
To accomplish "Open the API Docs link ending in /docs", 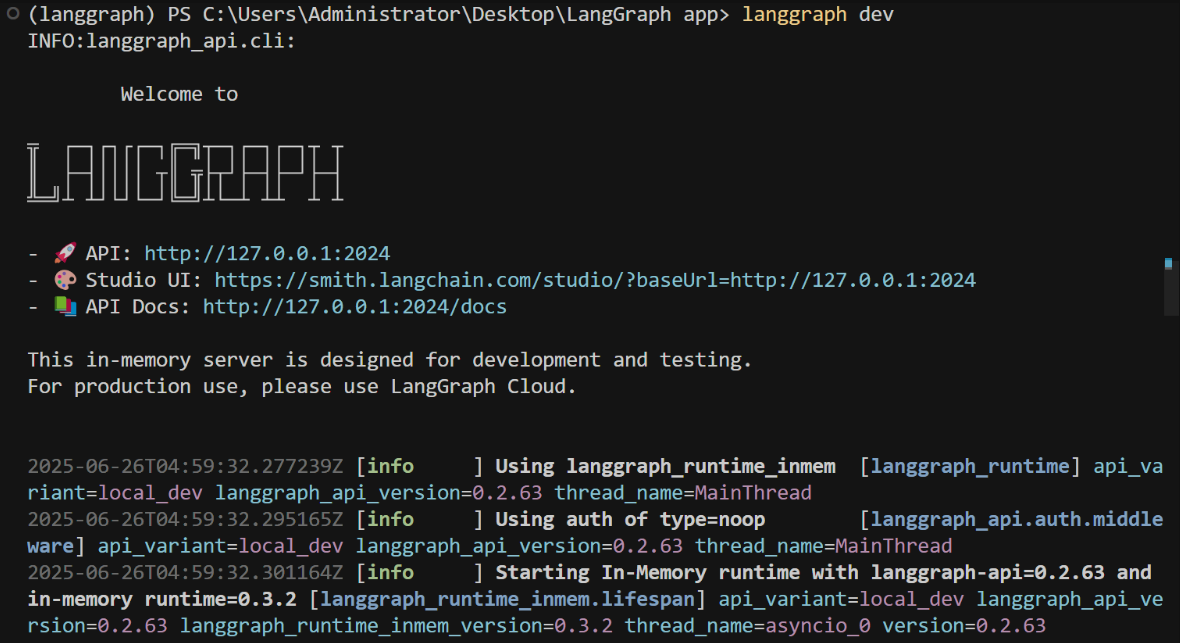I will pyautogui.click(x=353, y=307).
